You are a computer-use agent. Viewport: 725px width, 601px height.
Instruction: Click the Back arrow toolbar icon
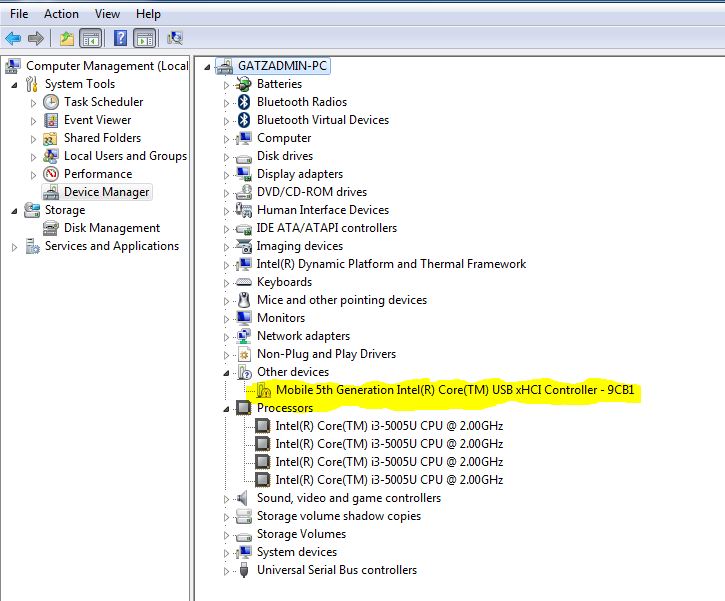pyautogui.click(x=13, y=38)
